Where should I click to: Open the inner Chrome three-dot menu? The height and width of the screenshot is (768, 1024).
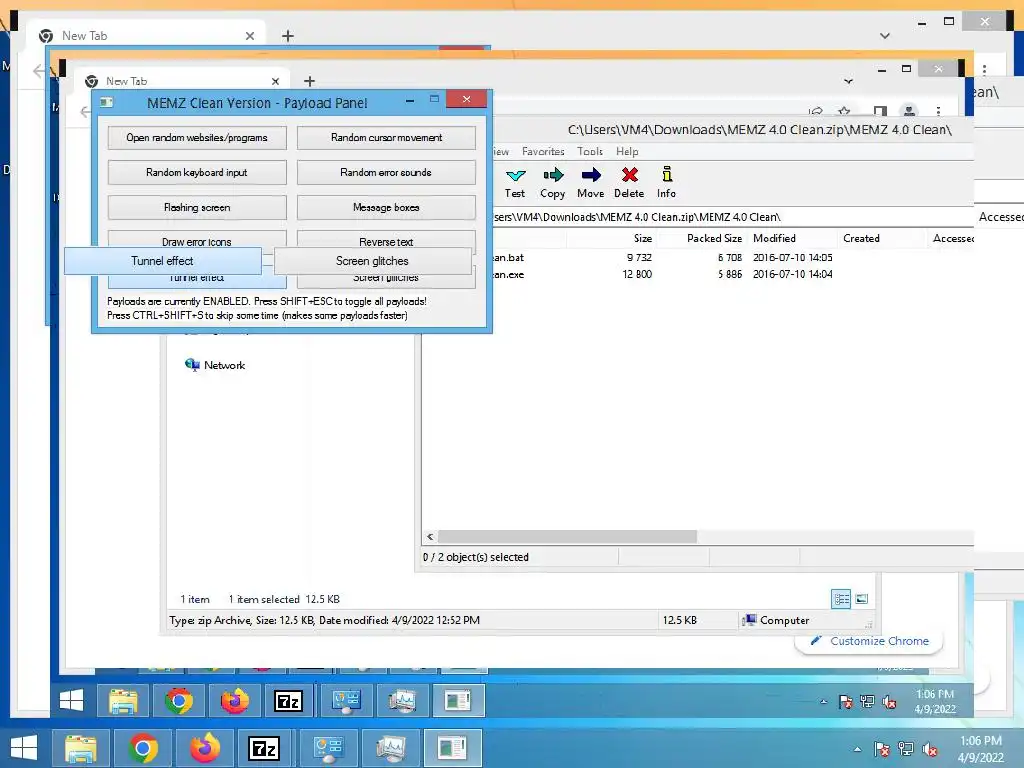[x=938, y=112]
